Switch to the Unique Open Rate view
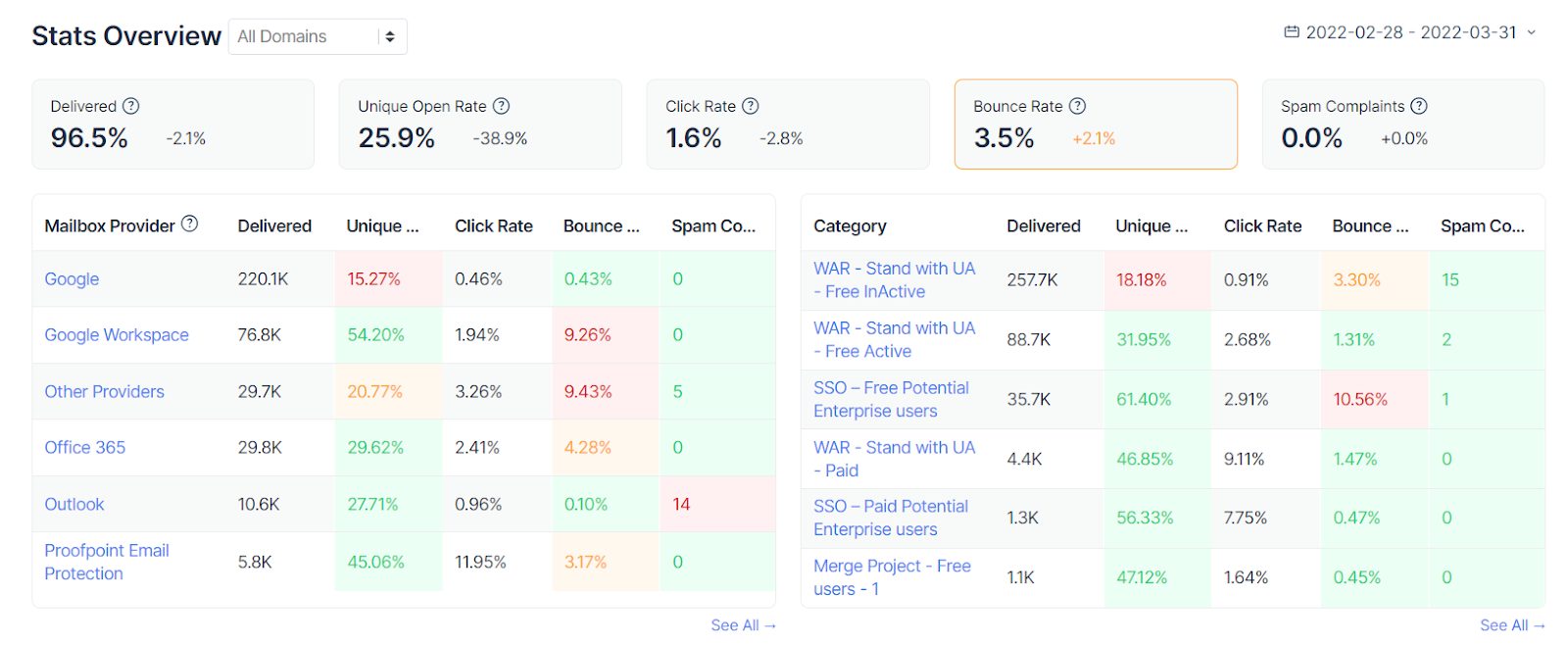This screenshot has width=1568, height=646. [480, 124]
